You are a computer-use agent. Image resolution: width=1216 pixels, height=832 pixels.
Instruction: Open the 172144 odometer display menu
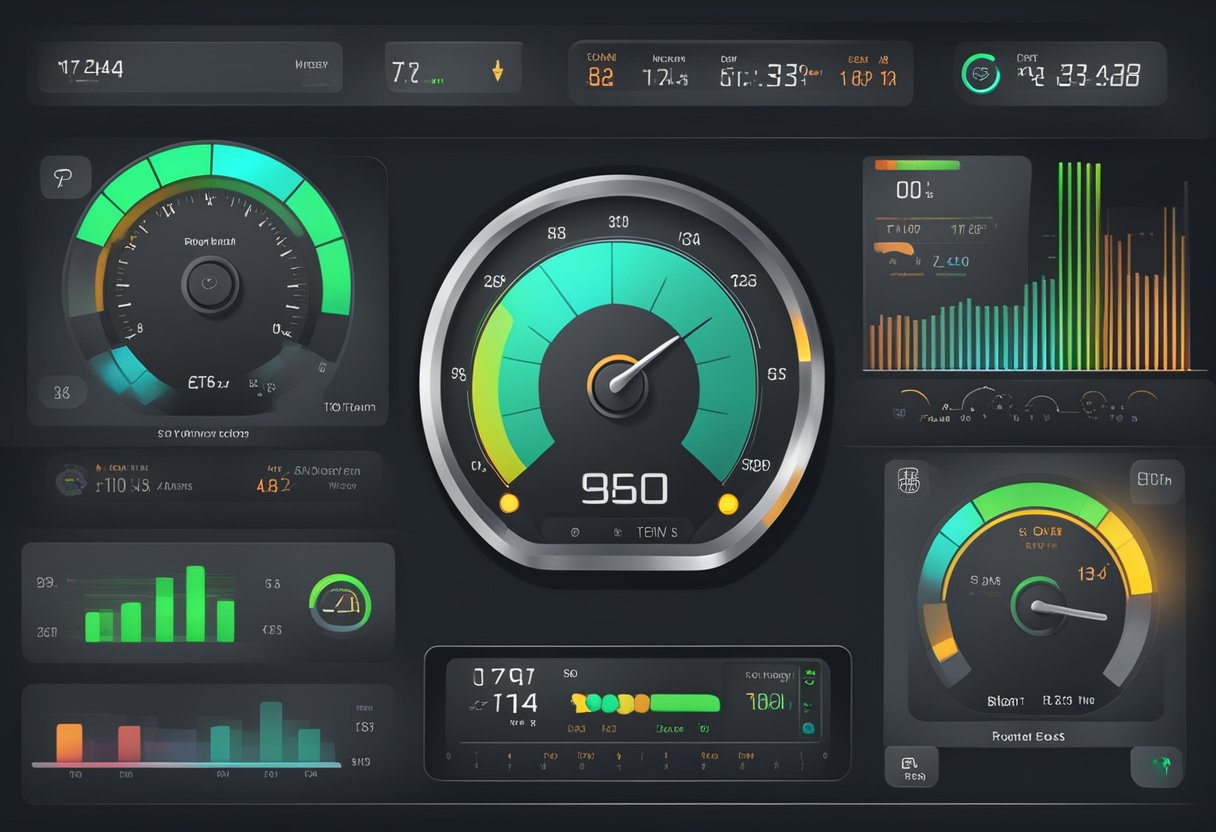[90, 65]
